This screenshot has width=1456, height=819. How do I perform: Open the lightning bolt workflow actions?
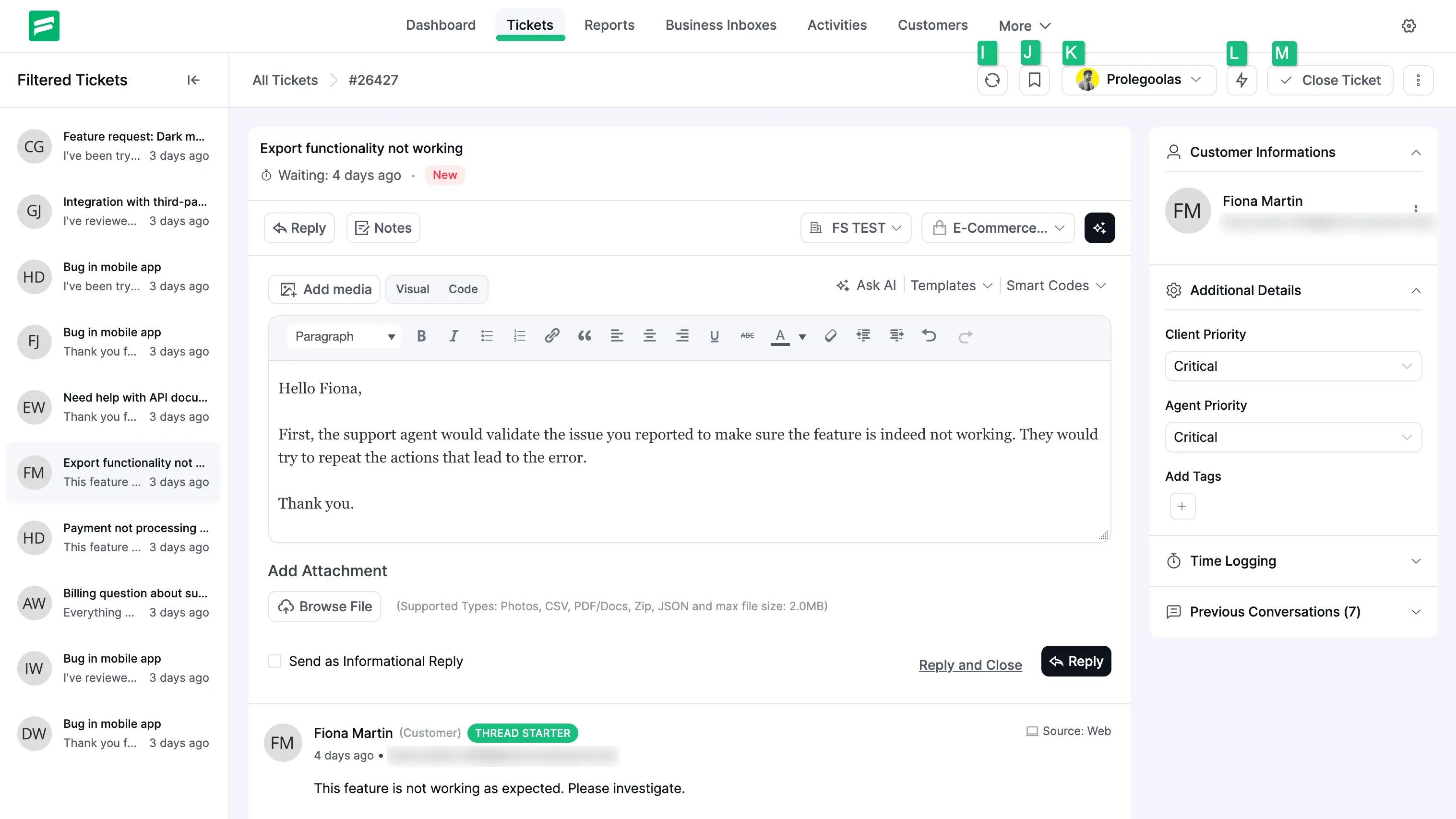tap(1242, 80)
